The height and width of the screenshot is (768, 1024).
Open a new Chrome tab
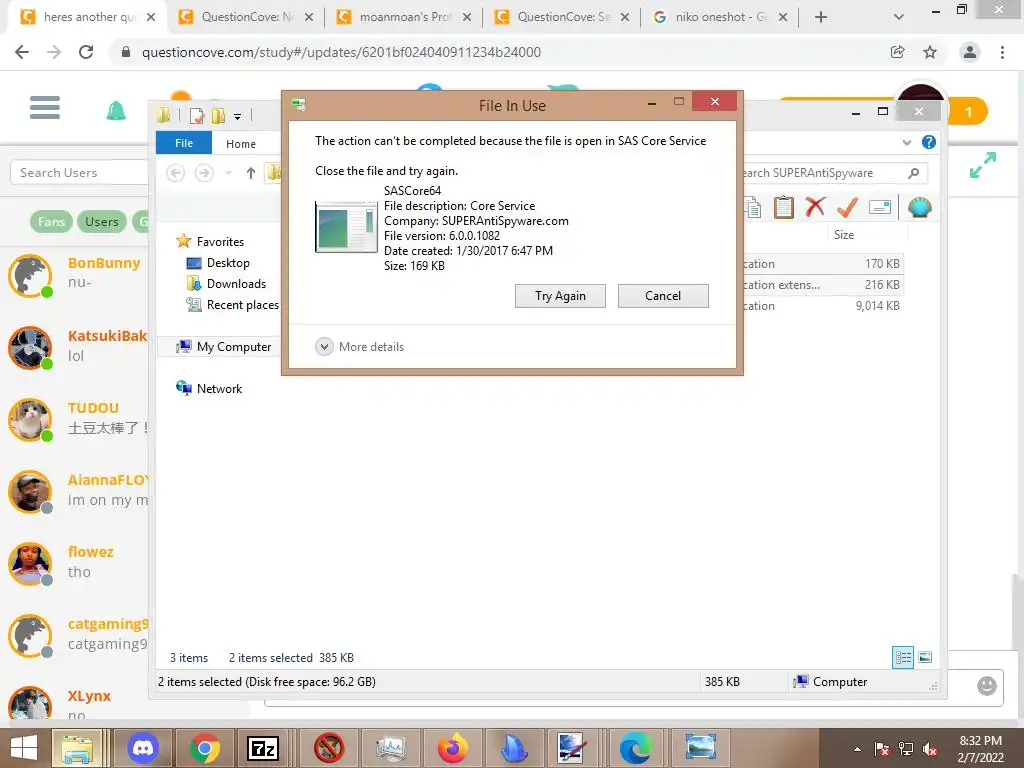coord(821,17)
